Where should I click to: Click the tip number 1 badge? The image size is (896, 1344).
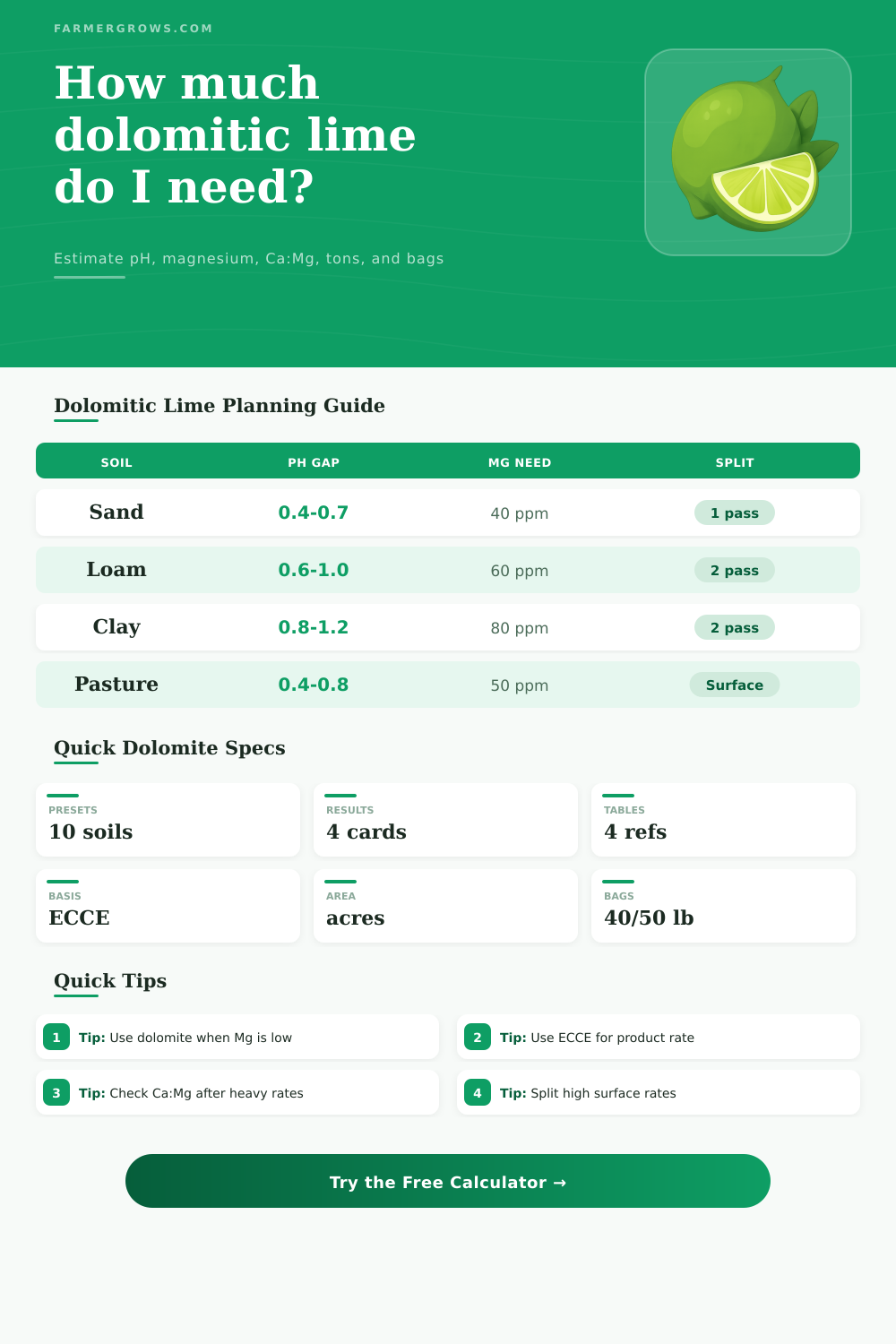[56, 1037]
